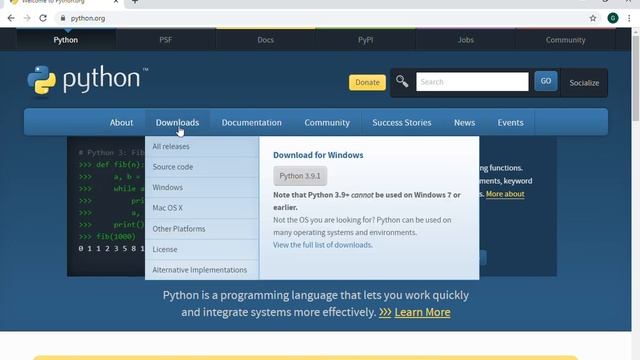Click the Learn More link
Image resolution: width=640 pixels, height=360 pixels.
point(422,312)
